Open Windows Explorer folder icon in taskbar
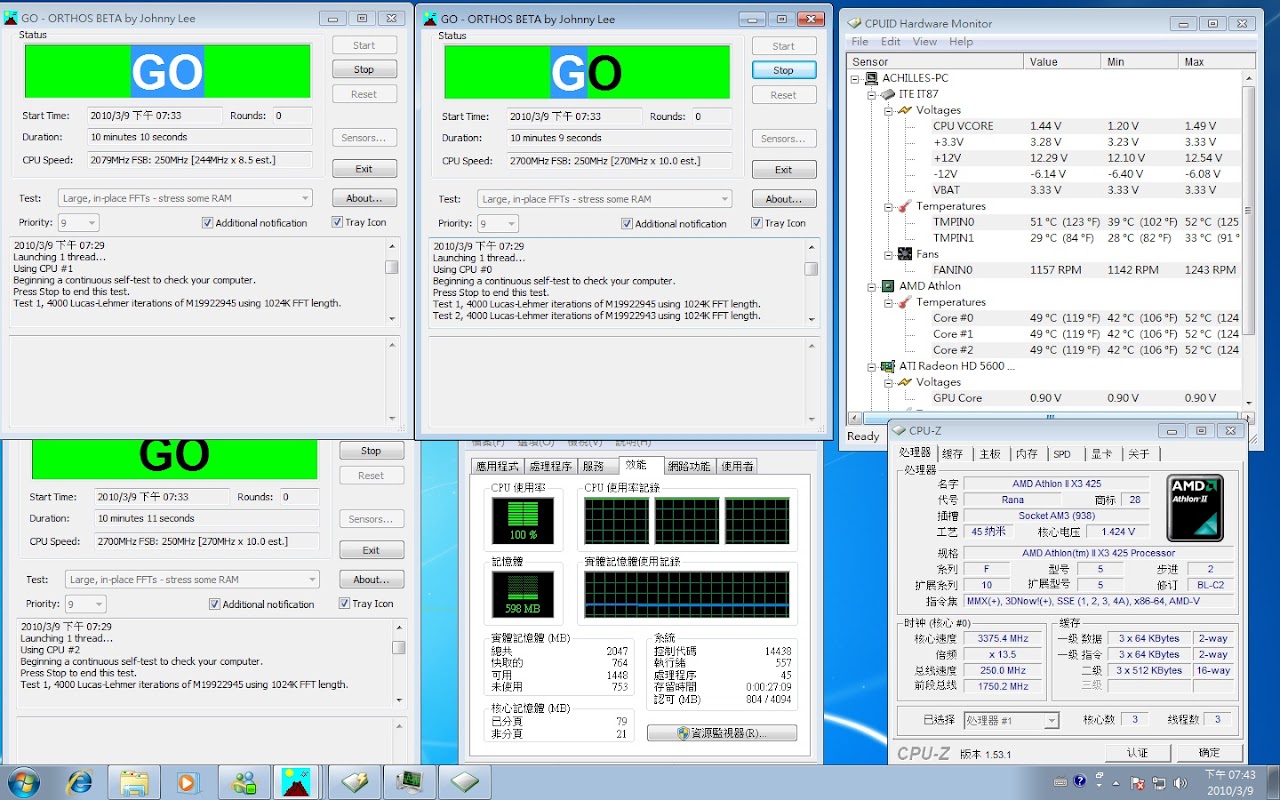 point(133,781)
